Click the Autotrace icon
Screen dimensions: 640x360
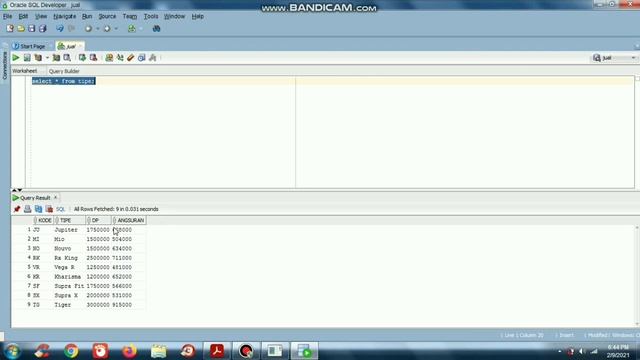click(x=56, y=58)
